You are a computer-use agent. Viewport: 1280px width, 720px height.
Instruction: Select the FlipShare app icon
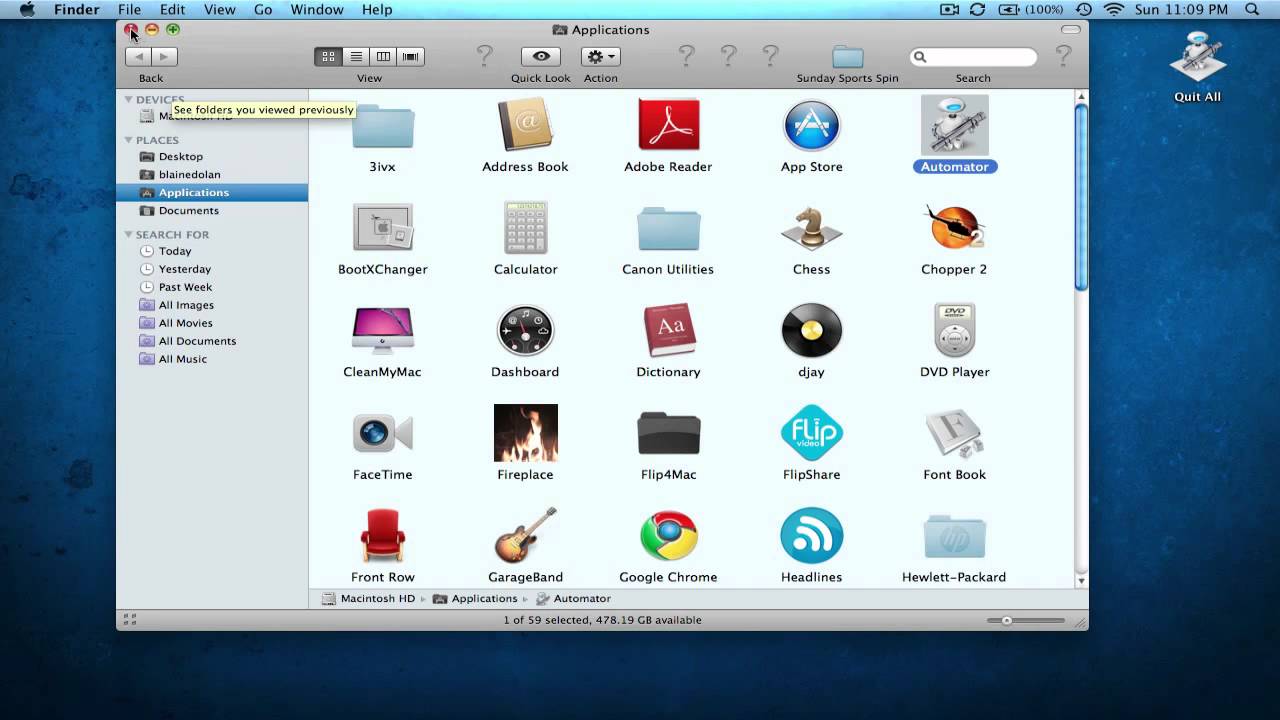pos(811,434)
